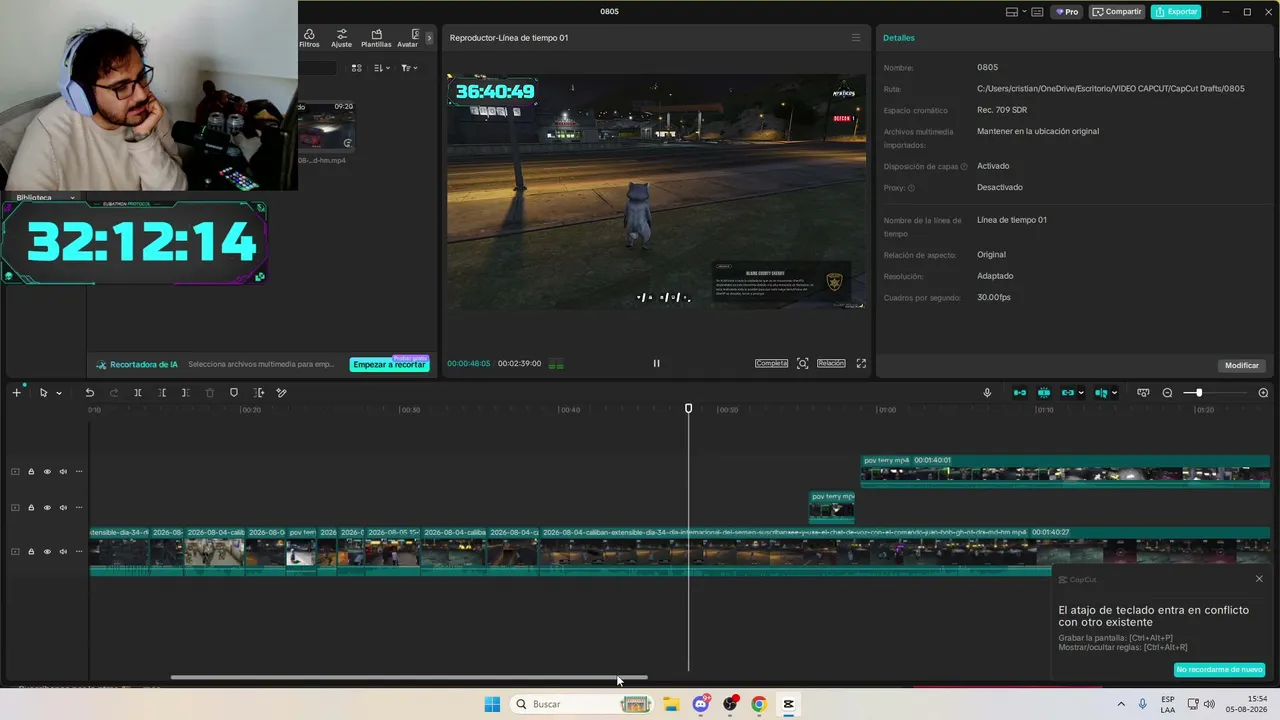
Task: Click the timeline playhead marker
Action: 688,409
